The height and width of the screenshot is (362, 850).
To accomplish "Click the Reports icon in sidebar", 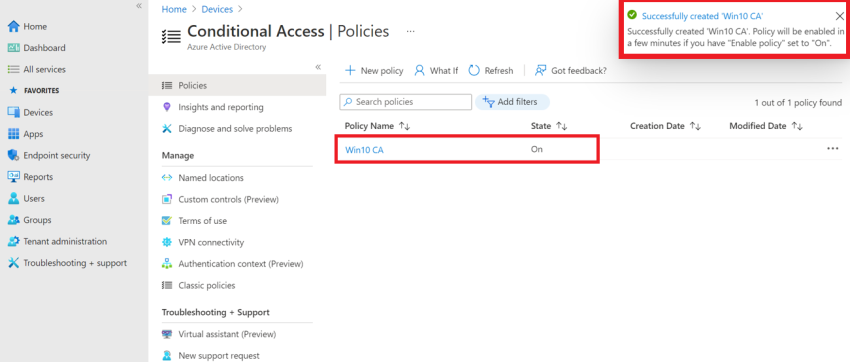I will (x=14, y=177).
